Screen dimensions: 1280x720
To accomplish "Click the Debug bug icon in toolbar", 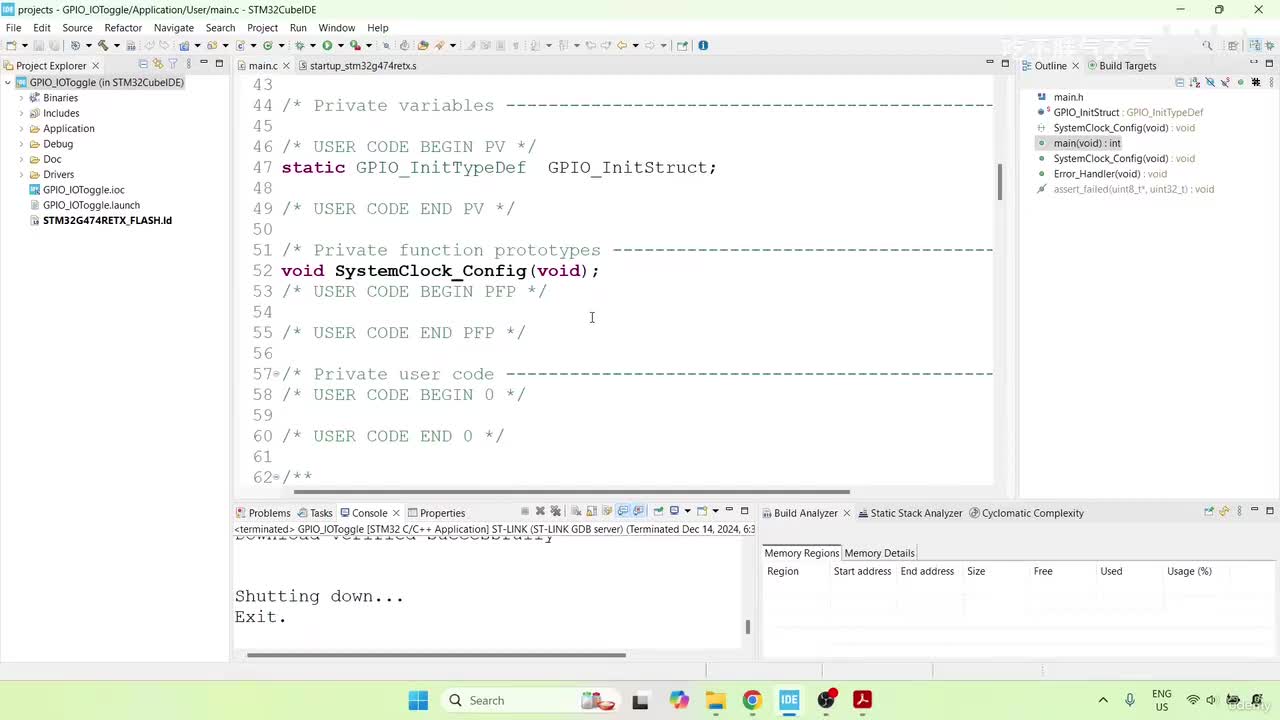I will (x=299, y=45).
